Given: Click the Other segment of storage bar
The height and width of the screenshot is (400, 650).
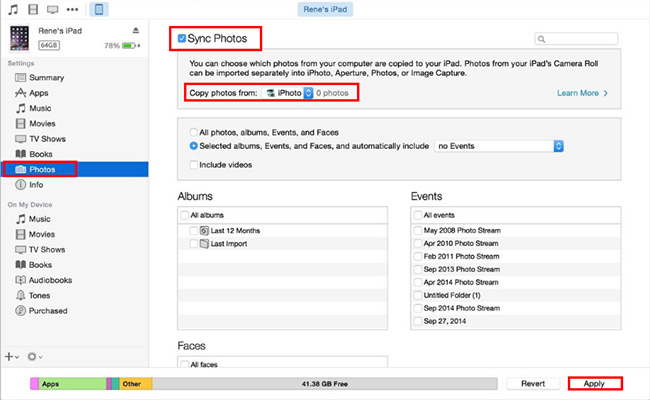Looking at the screenshot, I should pyautogui.click(x=136, y=384).
